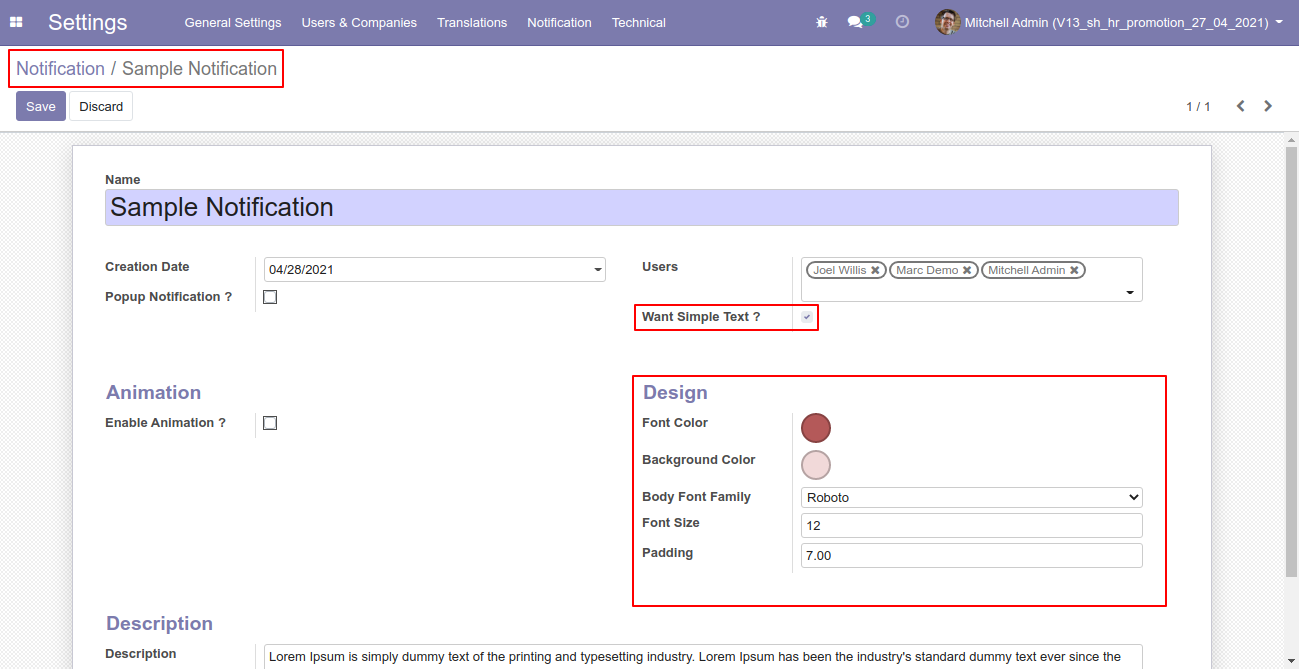Toggle Want Simple Text checkbox
Screen dimensions: 1299x669
click(x=807, y=317)
